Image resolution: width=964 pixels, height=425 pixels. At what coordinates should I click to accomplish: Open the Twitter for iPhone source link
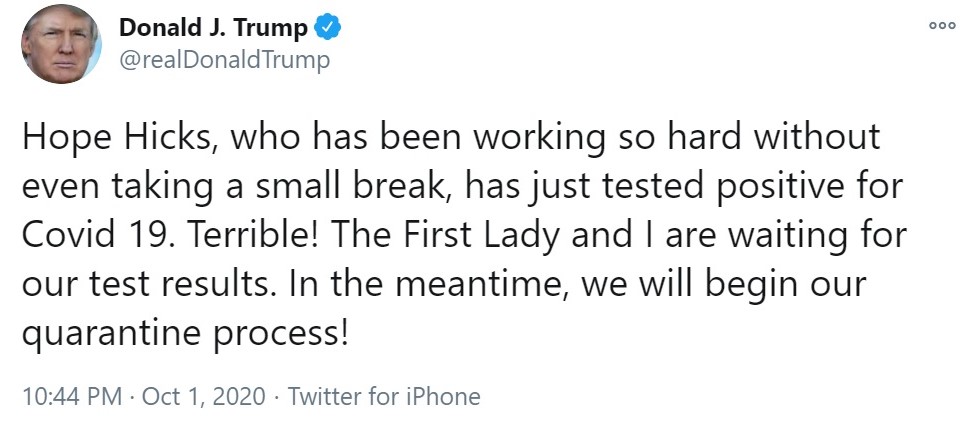(x=384, y=396)
